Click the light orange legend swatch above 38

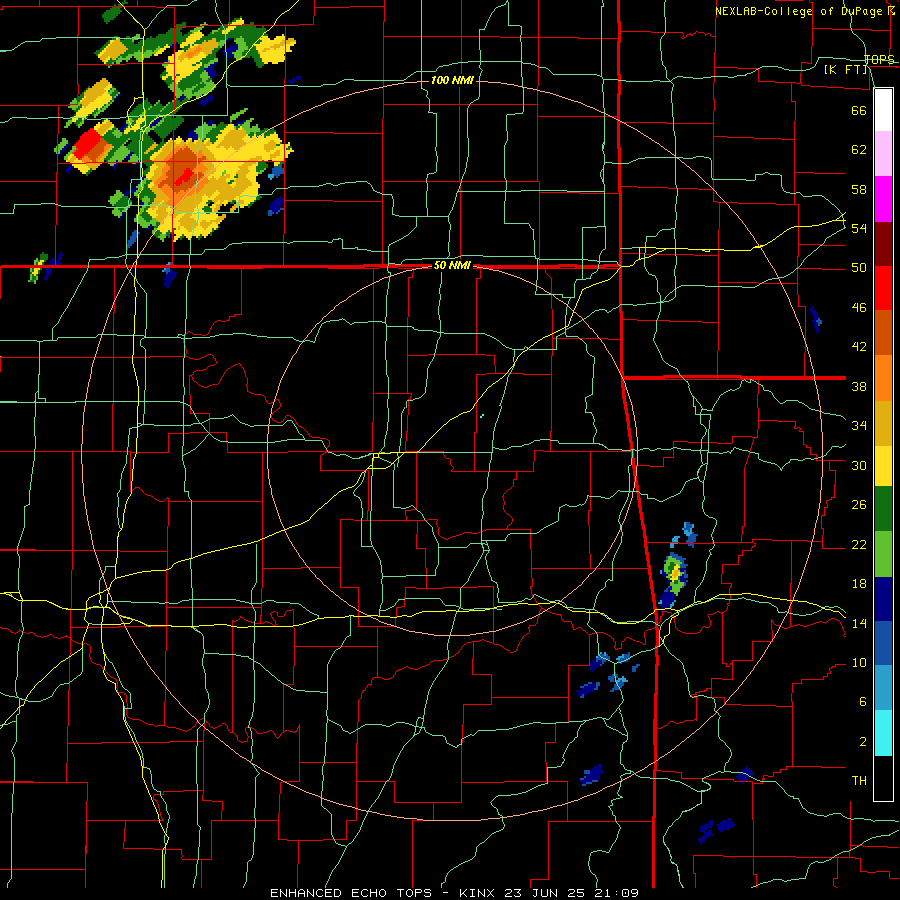pos(883,378)
